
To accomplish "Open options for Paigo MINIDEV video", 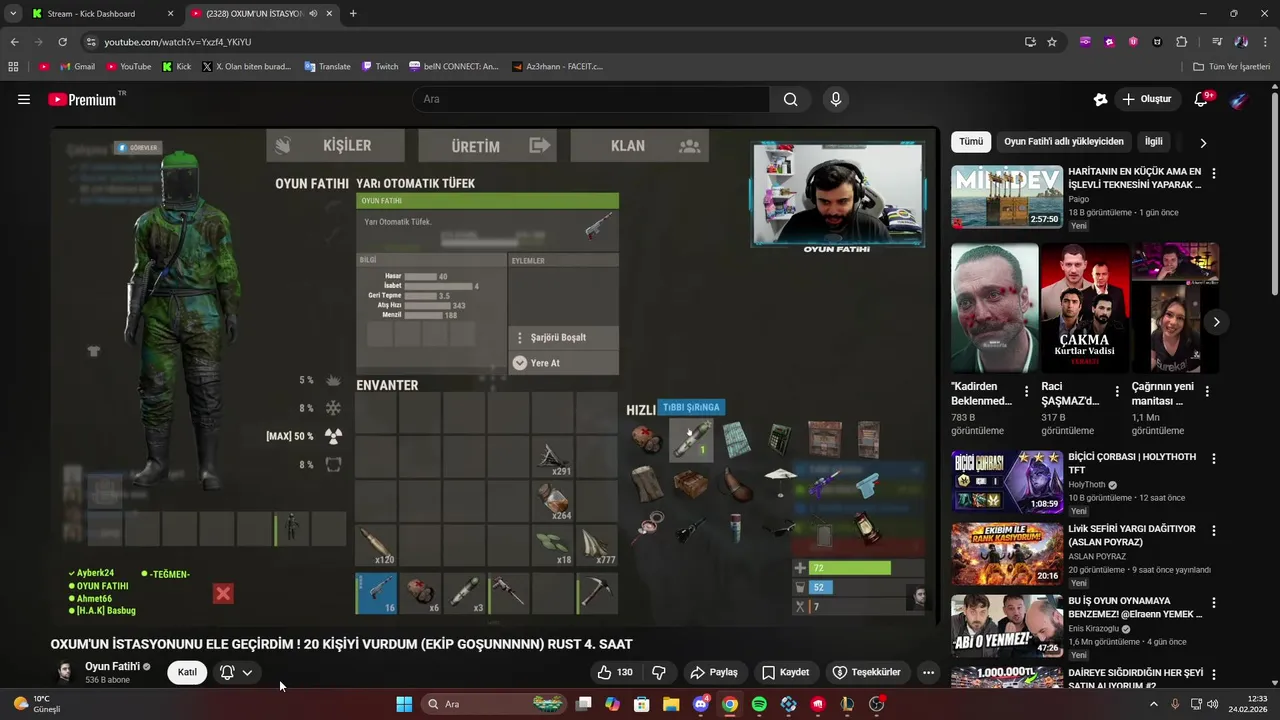I will click(1214, 173).
